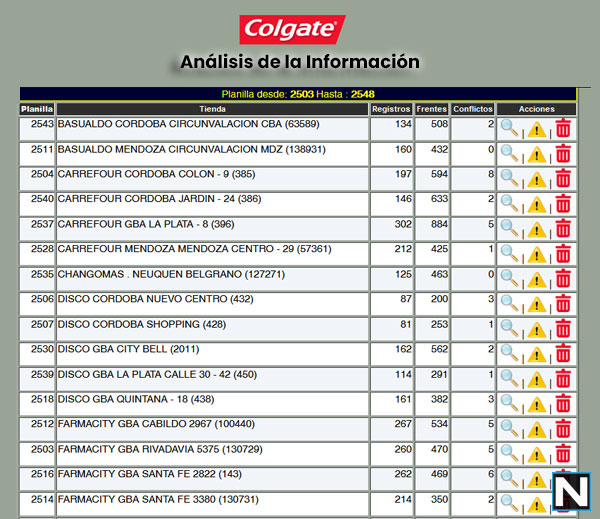Show warning for planilla 2506
The height and width of the screenshot is (519, 600).
536,305
